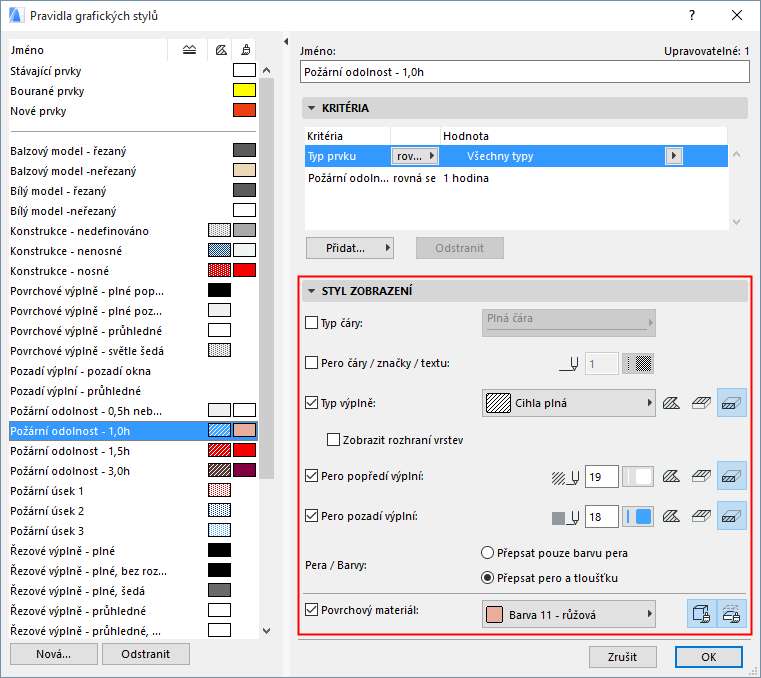Click Nové prvky orange color swatch

(244, 110)
